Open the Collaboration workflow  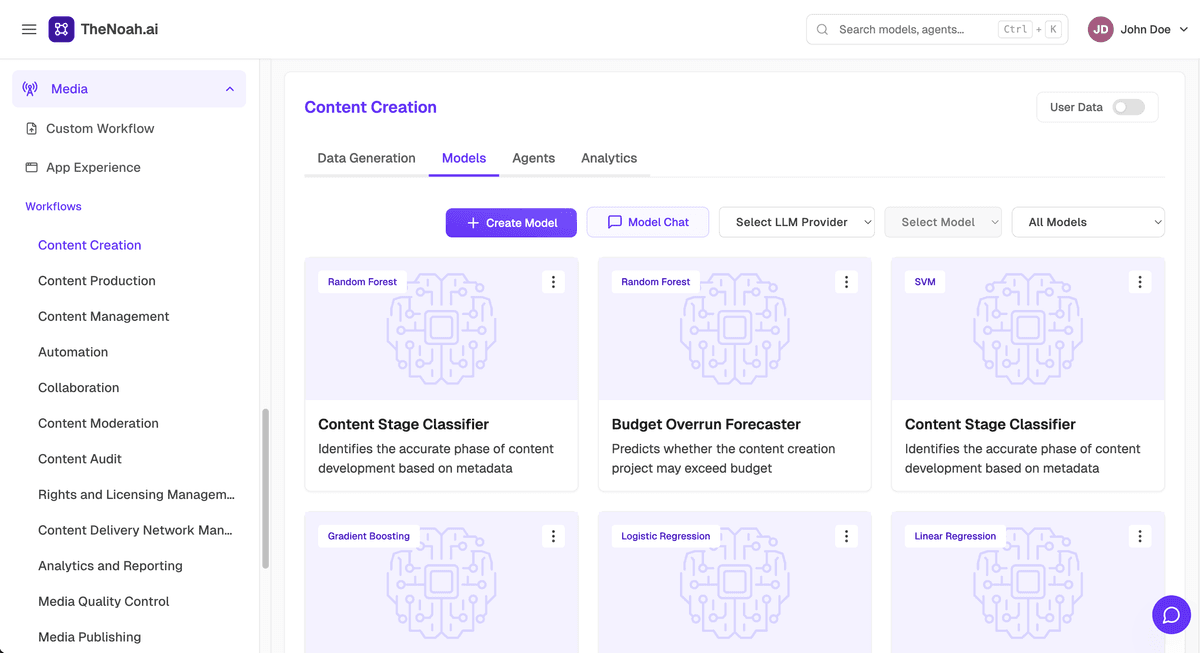(x=79, y=388)
